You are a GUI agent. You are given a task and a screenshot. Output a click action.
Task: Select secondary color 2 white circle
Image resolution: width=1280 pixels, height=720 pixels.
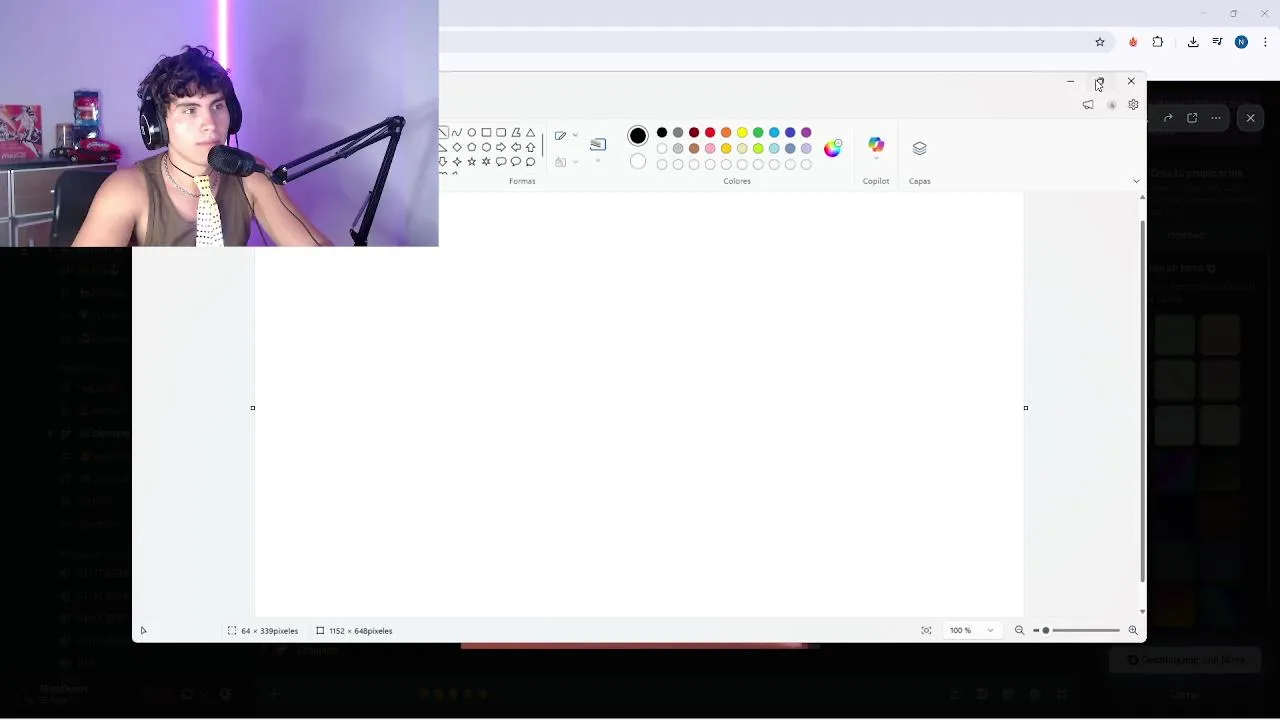pyautogui.click(x=638, y=161)
